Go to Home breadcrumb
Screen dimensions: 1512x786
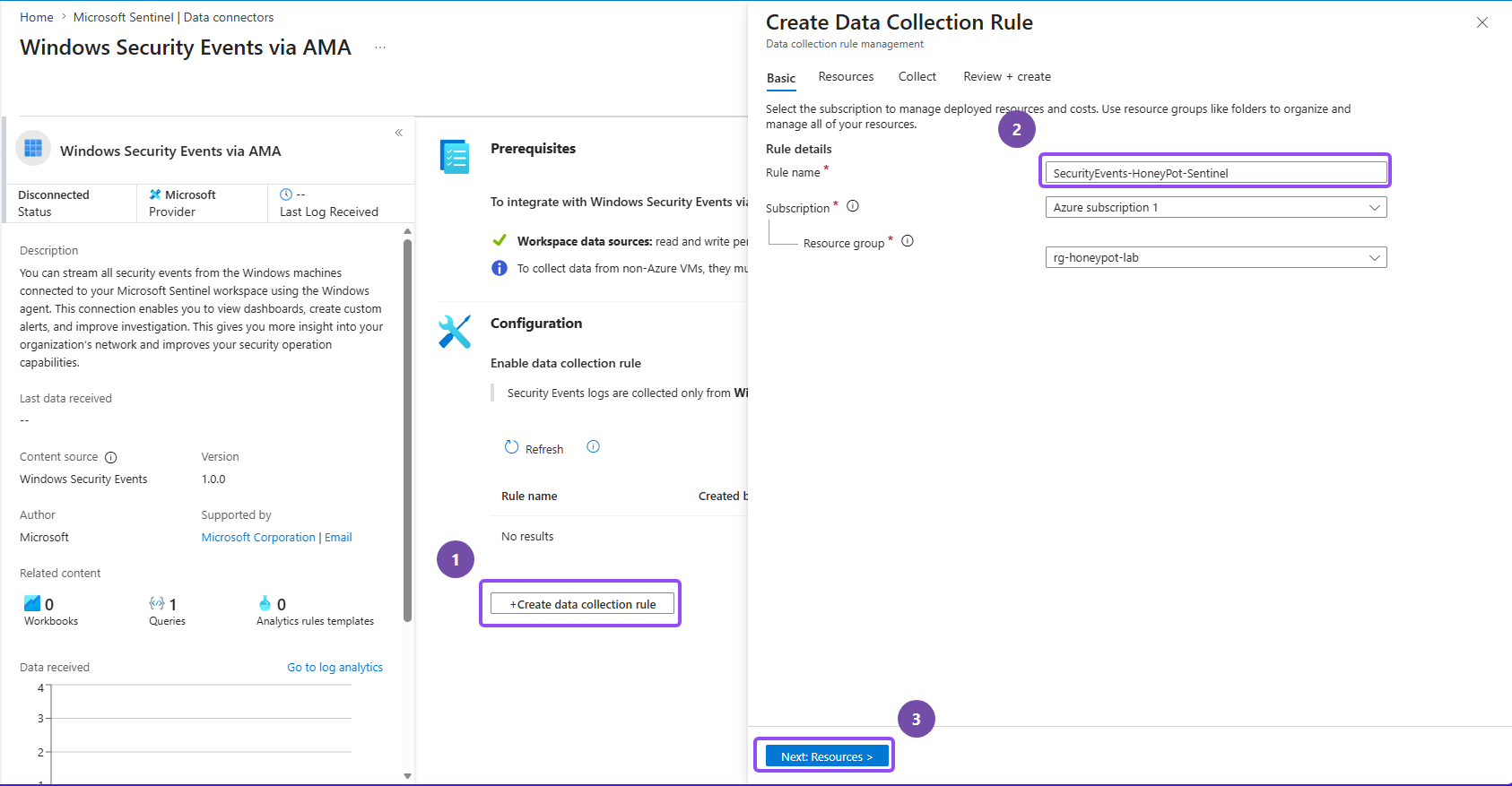[x=37, y=17]
